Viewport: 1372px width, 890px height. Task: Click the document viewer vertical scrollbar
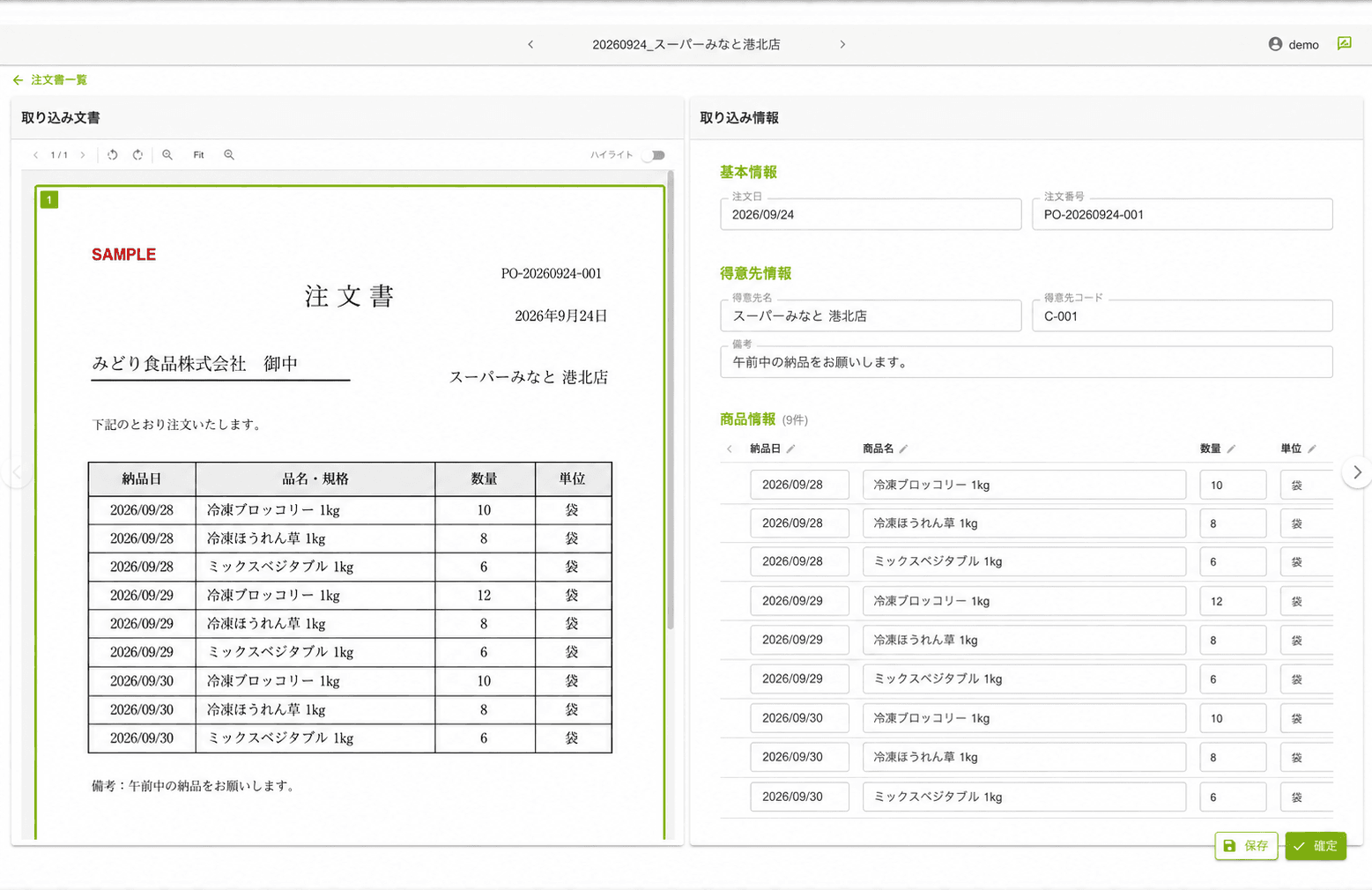[671, 401]
